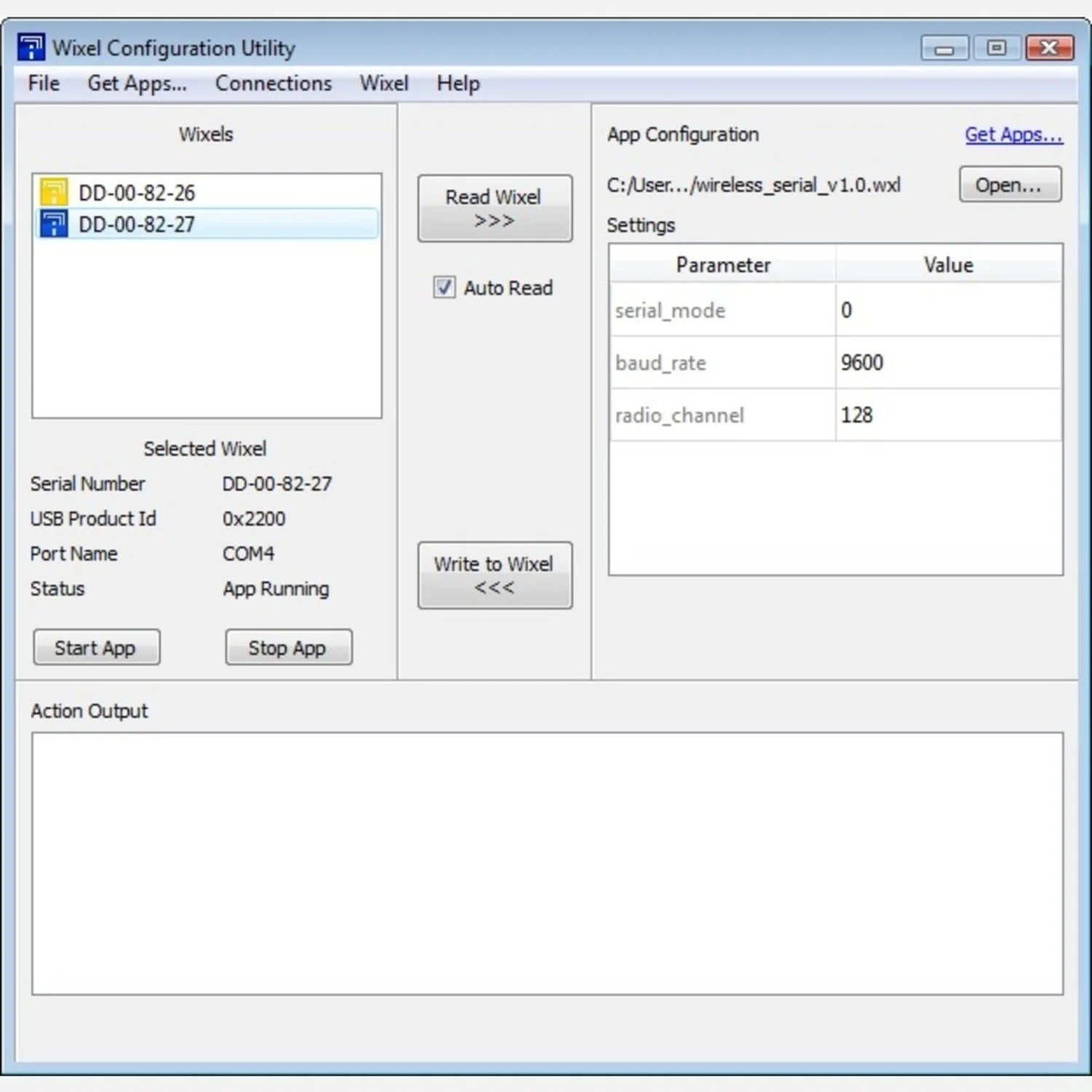Expand the Connections menu
Screen dimensions: 1092x1092
click(273, 84)
